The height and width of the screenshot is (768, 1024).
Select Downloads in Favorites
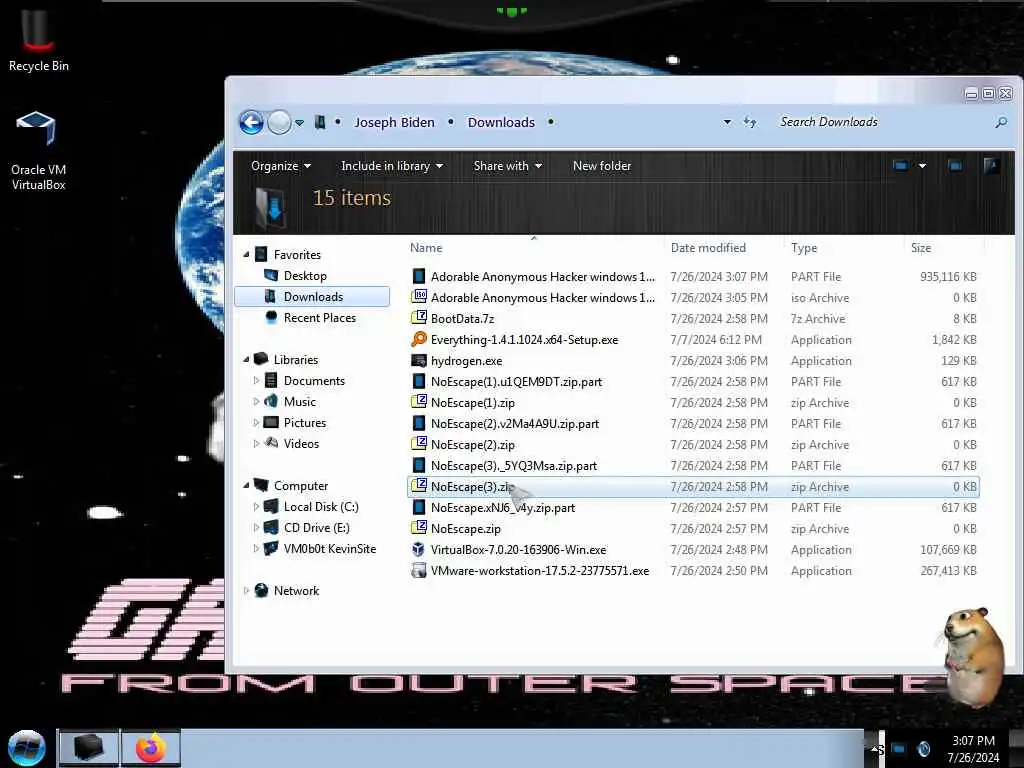pyautogui.click(x=313, y=296)
